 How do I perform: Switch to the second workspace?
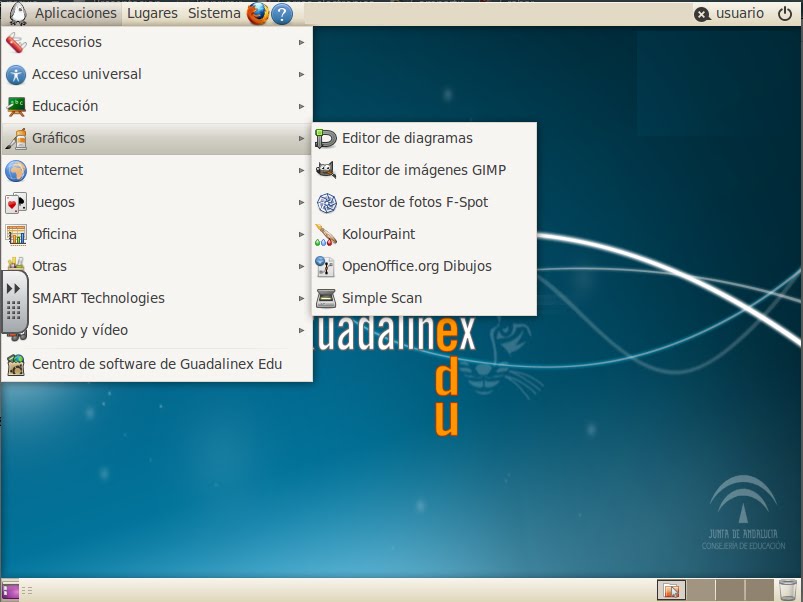tap(701, 591)
